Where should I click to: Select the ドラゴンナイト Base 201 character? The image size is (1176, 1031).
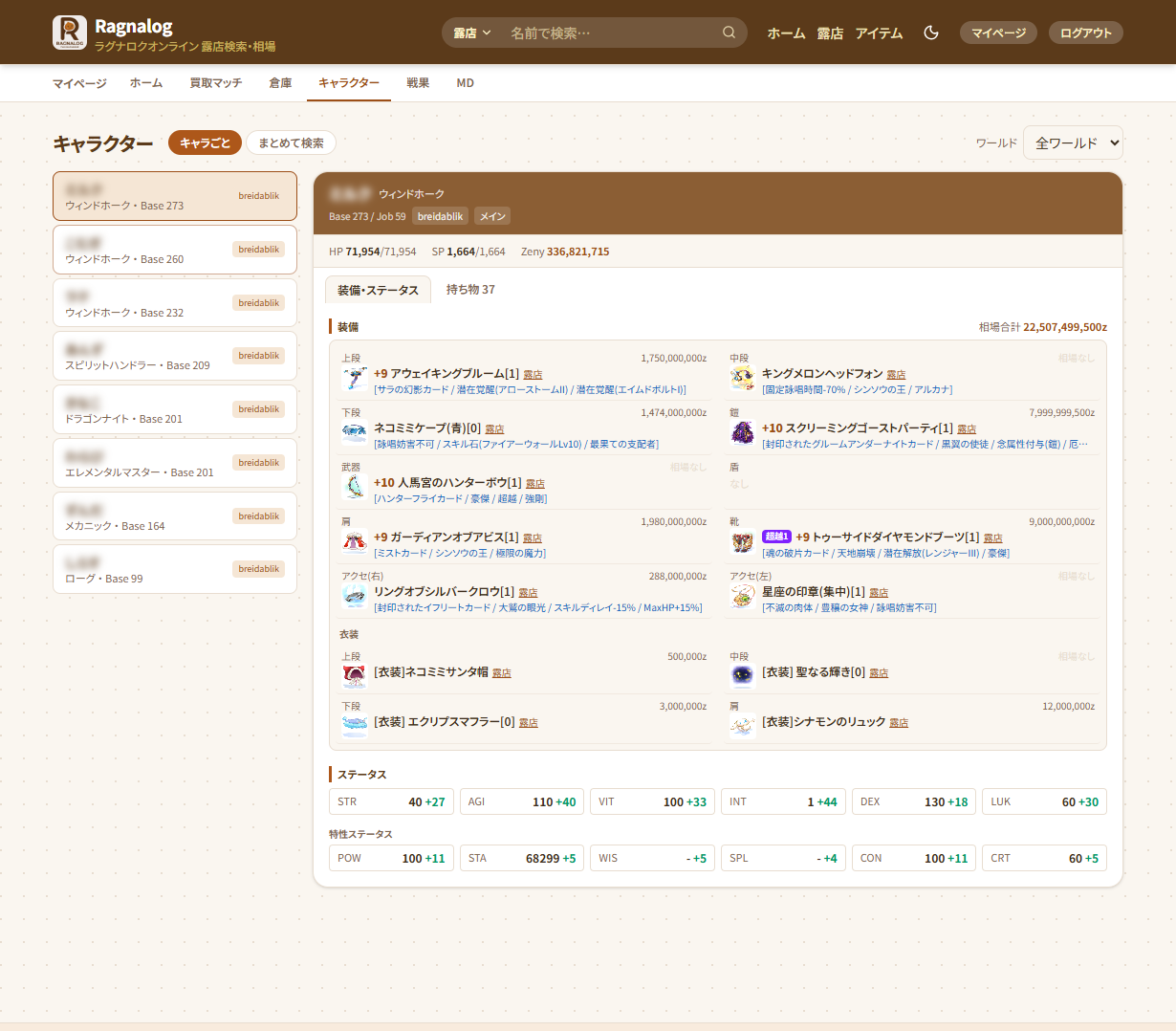point(175,409)
